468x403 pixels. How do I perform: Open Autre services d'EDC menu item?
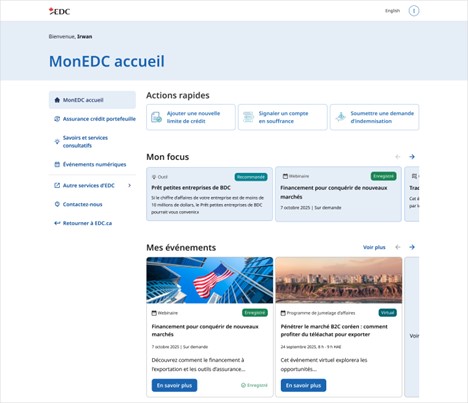coord(89,185)
